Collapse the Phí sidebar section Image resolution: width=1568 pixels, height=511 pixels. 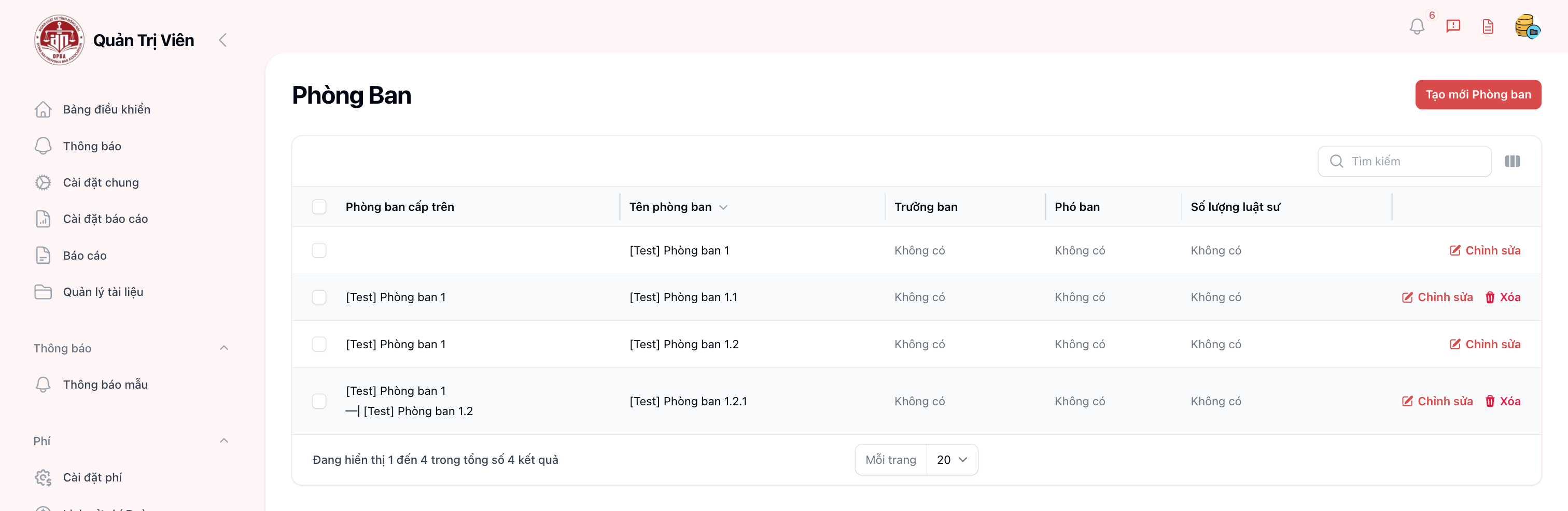[x=224, y=441]
